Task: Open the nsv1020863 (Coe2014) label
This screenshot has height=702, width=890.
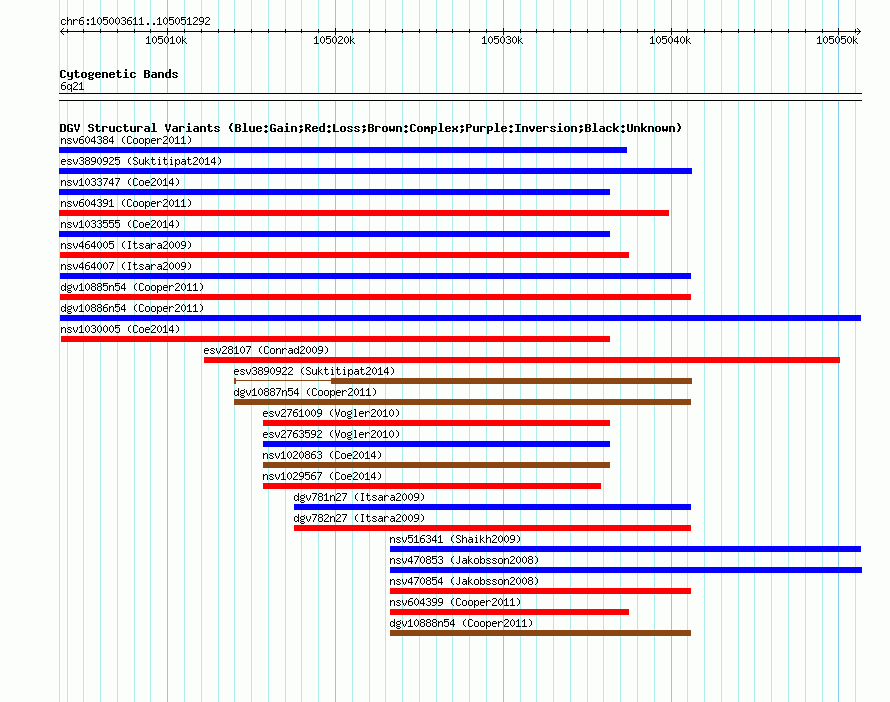Action: pos(322,455)
